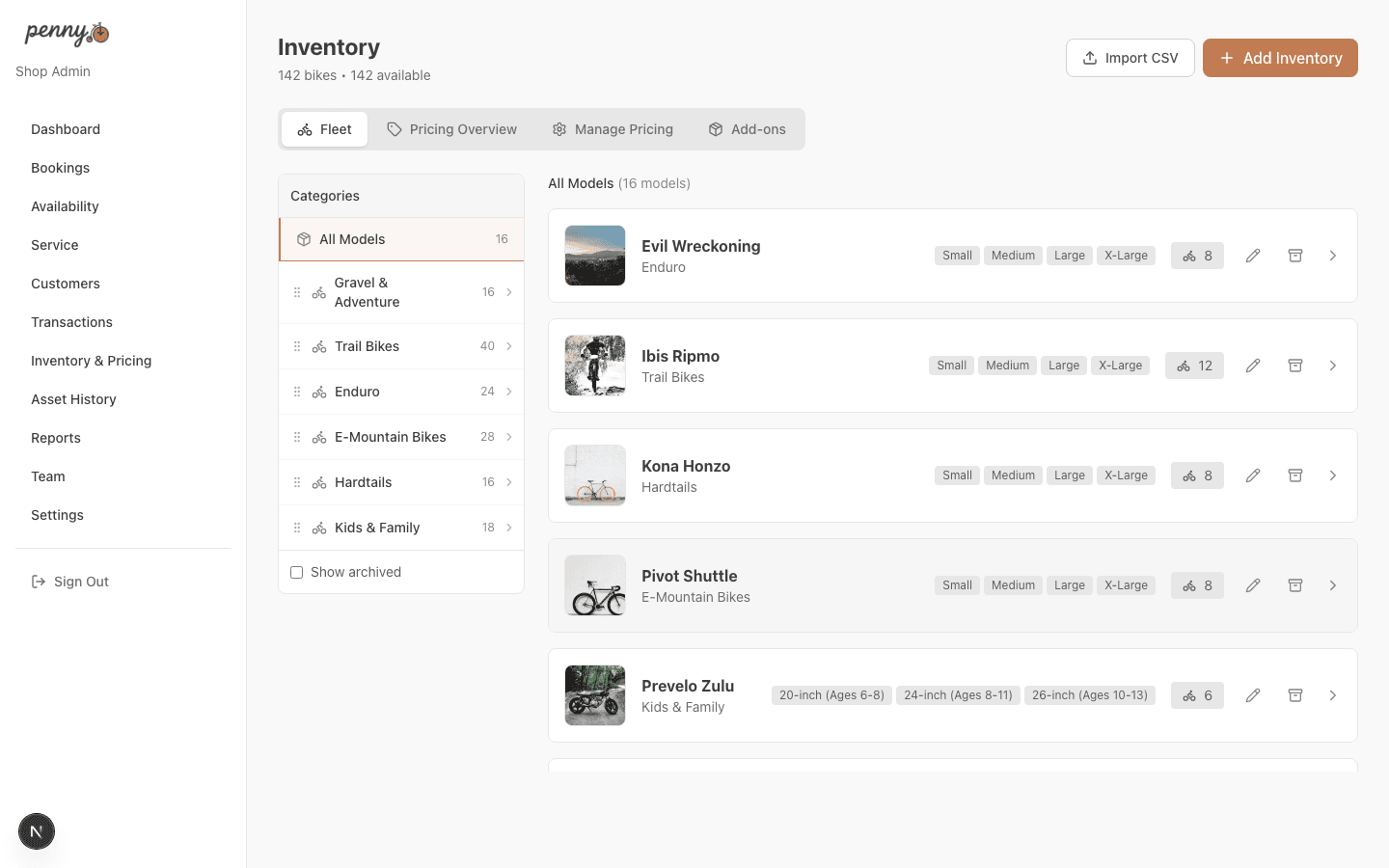
Task: Expand the Evil Wreckoning row details
Action: pyautogui.click(x=1334, y=256)
